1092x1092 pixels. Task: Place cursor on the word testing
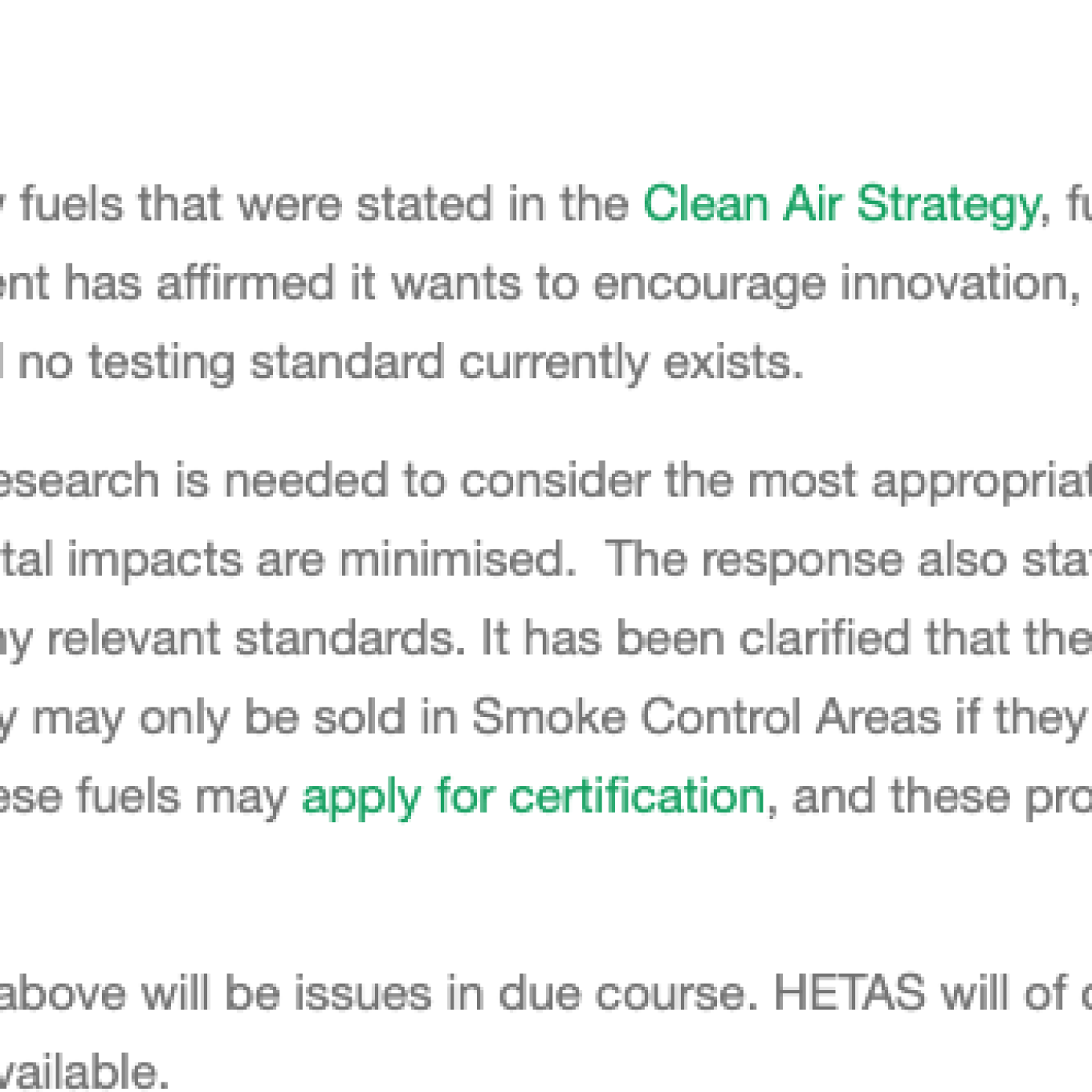(161, 364)
